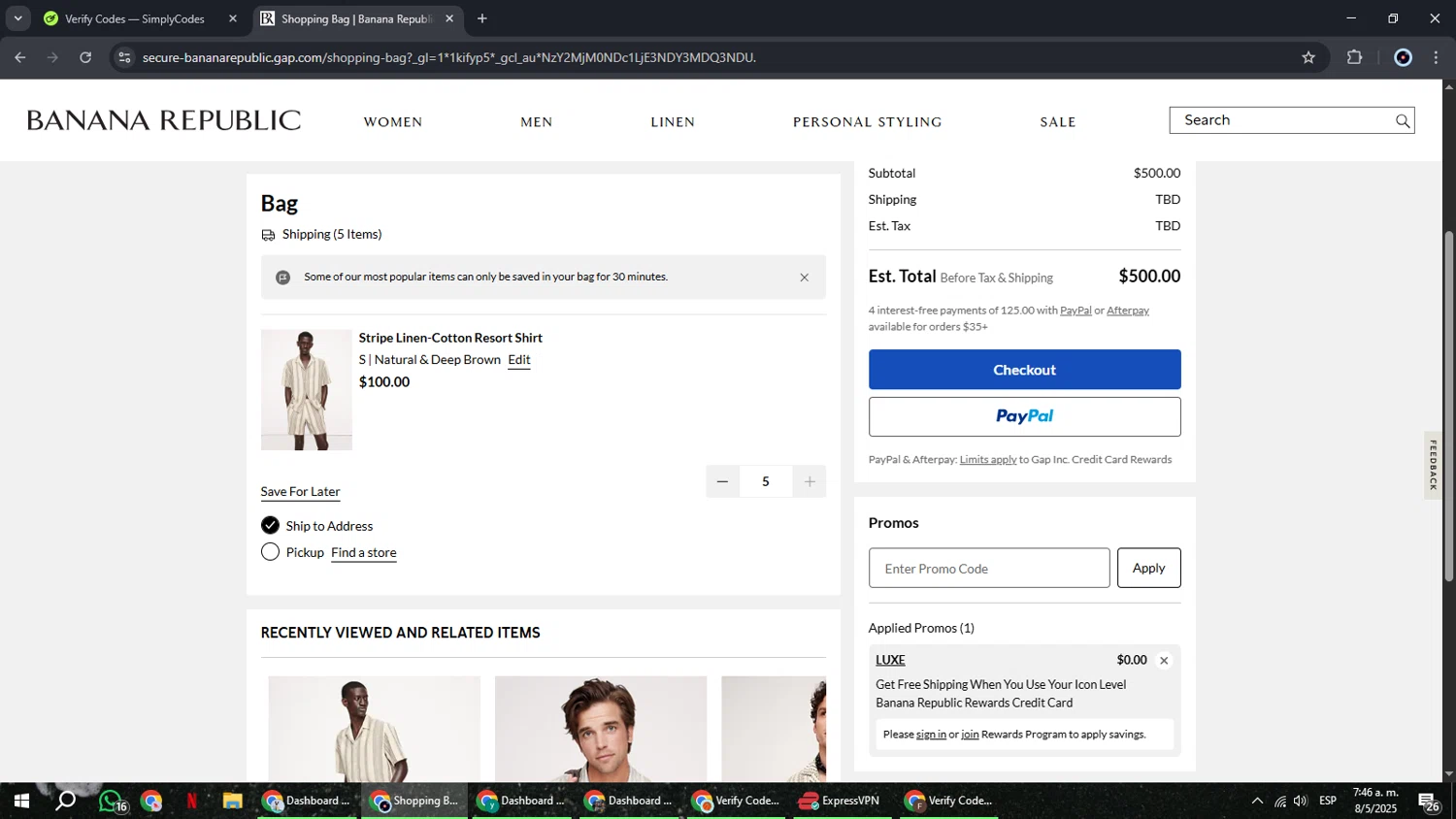Click the page vertical scrollbar
This screenshot has width=1456, height=819.
click(1449, 405)
